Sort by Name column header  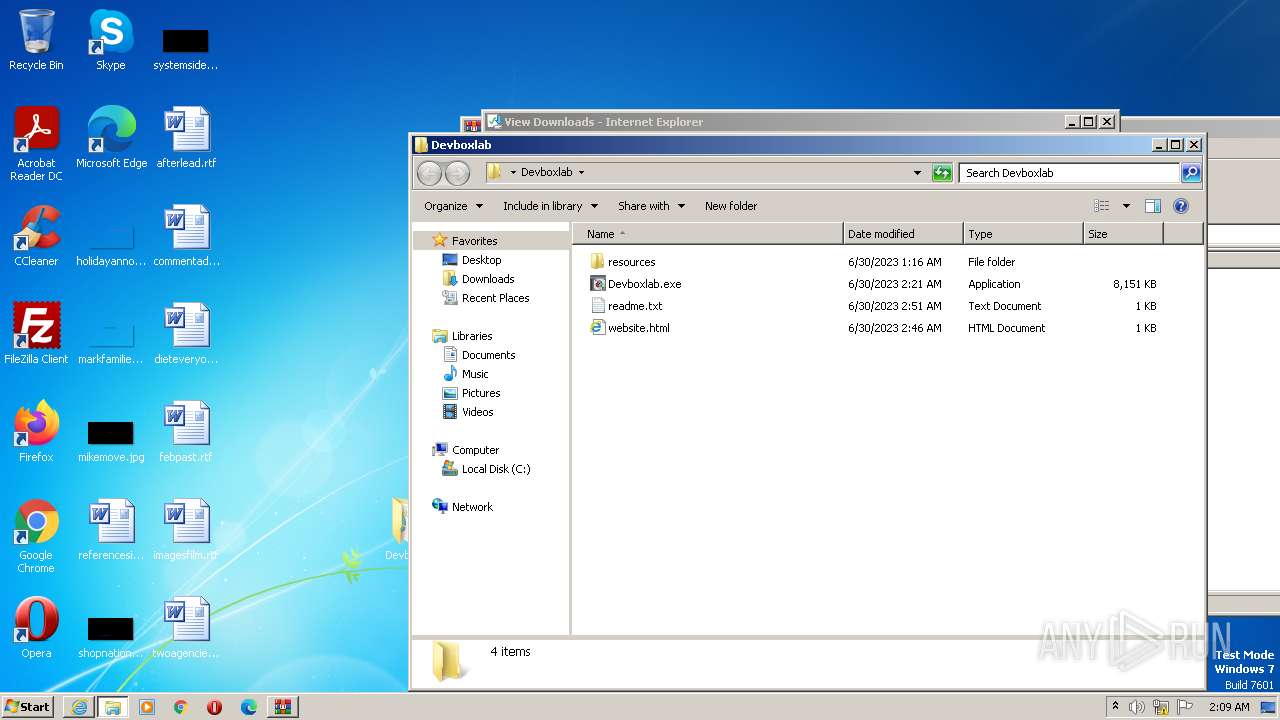point(708,234)
